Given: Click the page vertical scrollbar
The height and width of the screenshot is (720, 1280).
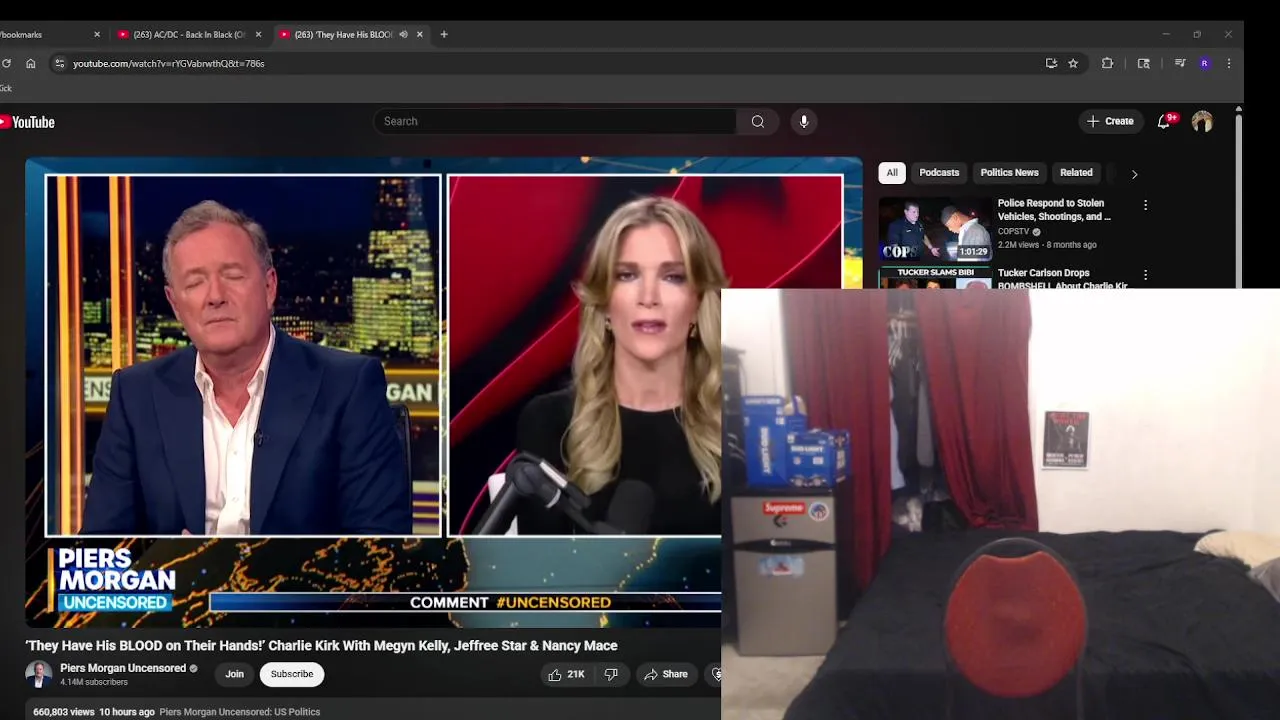Looking at the screenshot, I should pyautogui.click(x=1239, y=200).
